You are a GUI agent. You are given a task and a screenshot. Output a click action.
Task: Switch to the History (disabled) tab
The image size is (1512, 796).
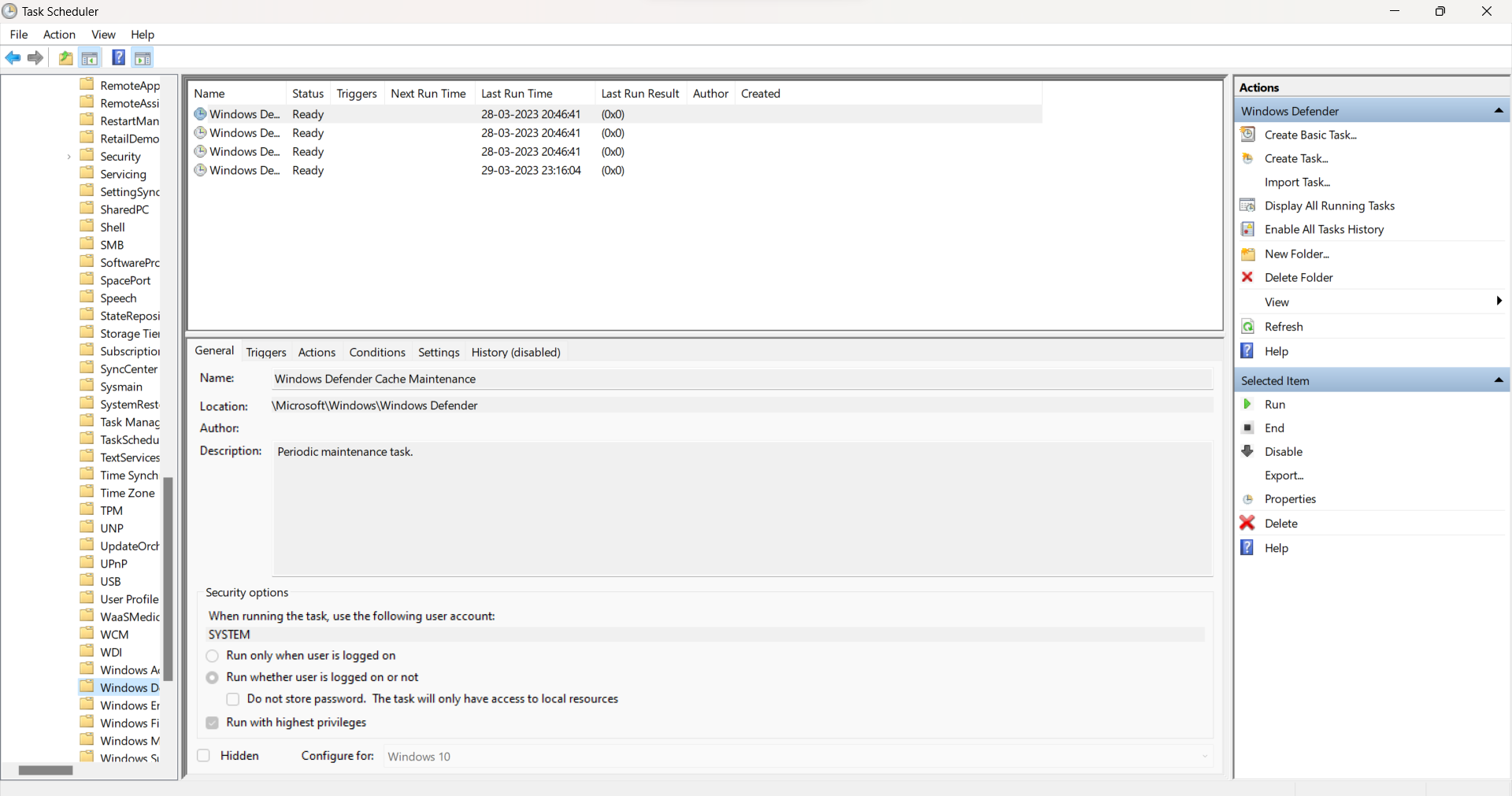516,352
